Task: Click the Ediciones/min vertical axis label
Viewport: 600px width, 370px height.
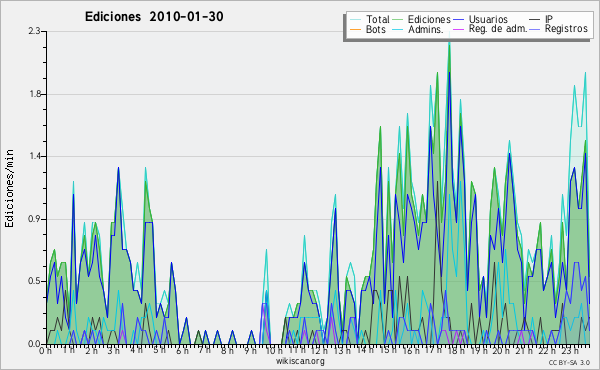Action: pos(9,188)
